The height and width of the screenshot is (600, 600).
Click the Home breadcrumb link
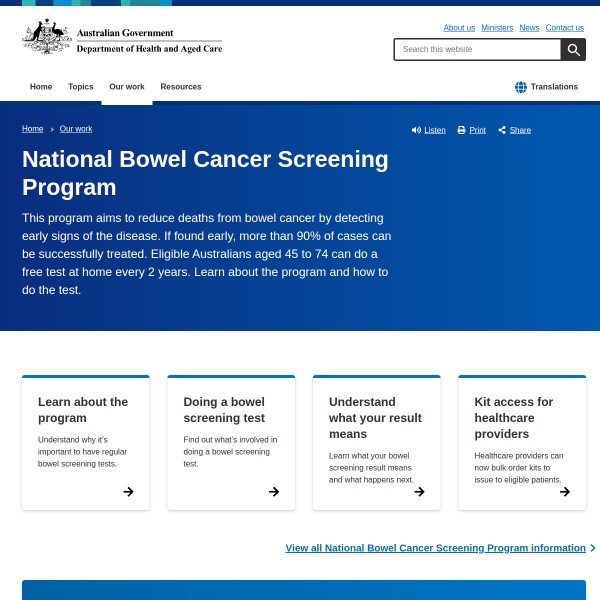point(33,129)
